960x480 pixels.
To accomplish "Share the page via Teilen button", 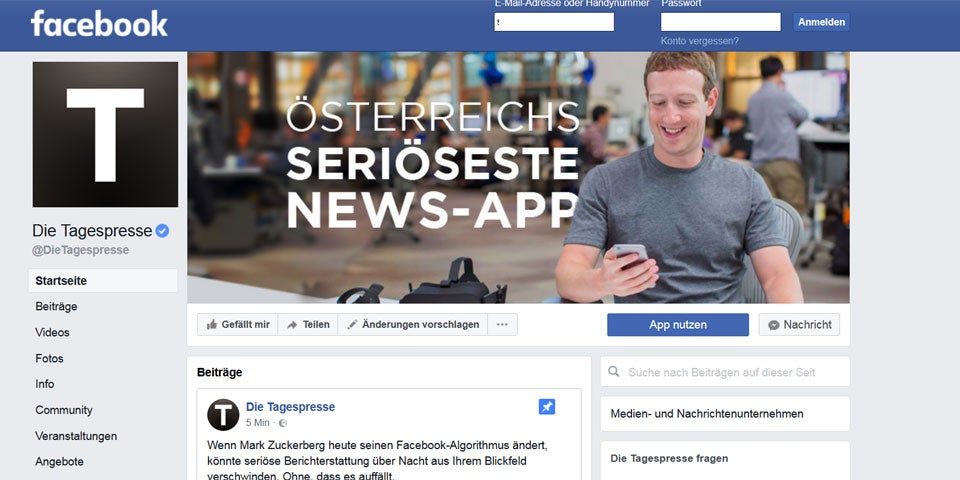I will click(308, 324).
